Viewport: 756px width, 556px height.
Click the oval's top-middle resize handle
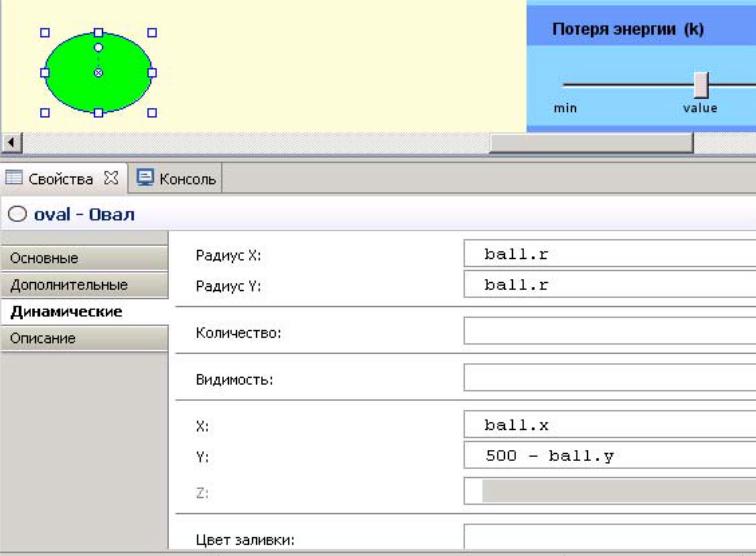click(98, 32)
